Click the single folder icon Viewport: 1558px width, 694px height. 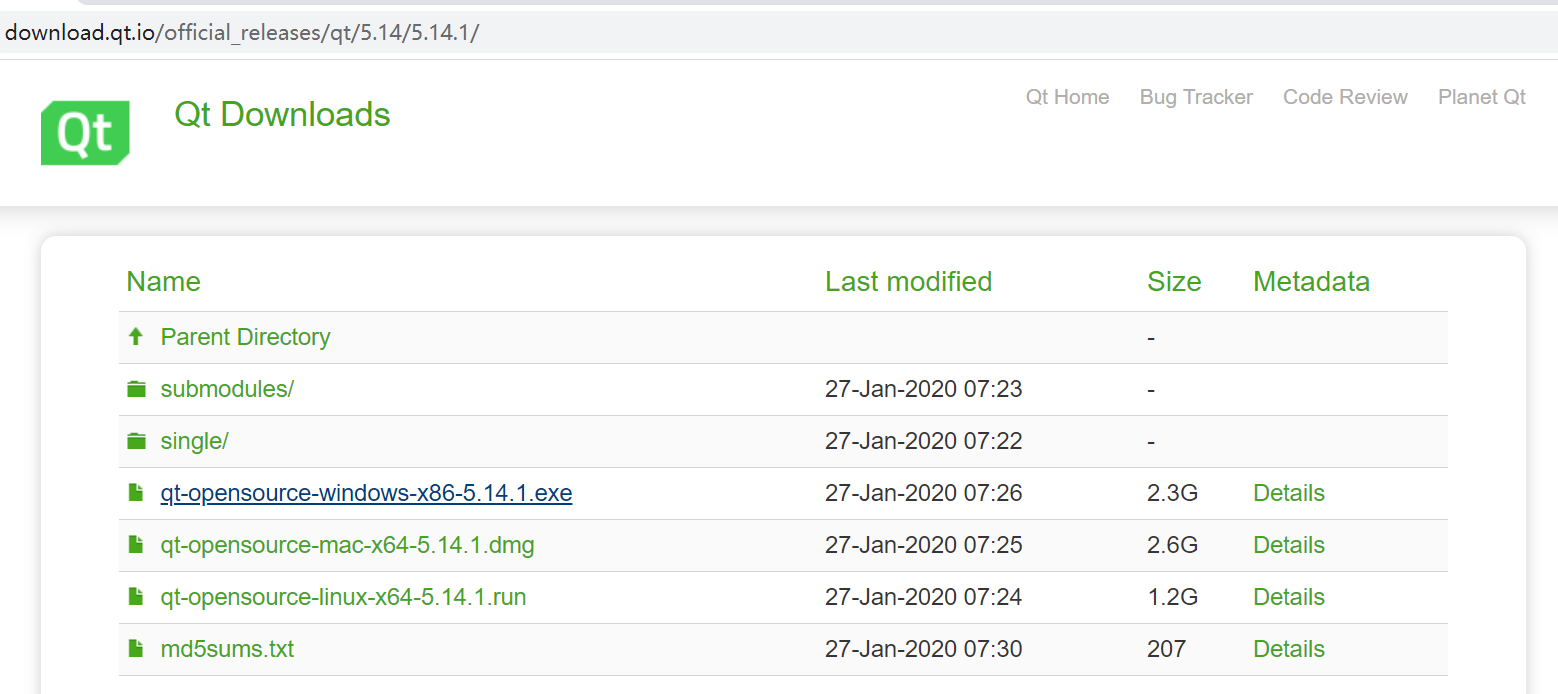coord(136,441)
